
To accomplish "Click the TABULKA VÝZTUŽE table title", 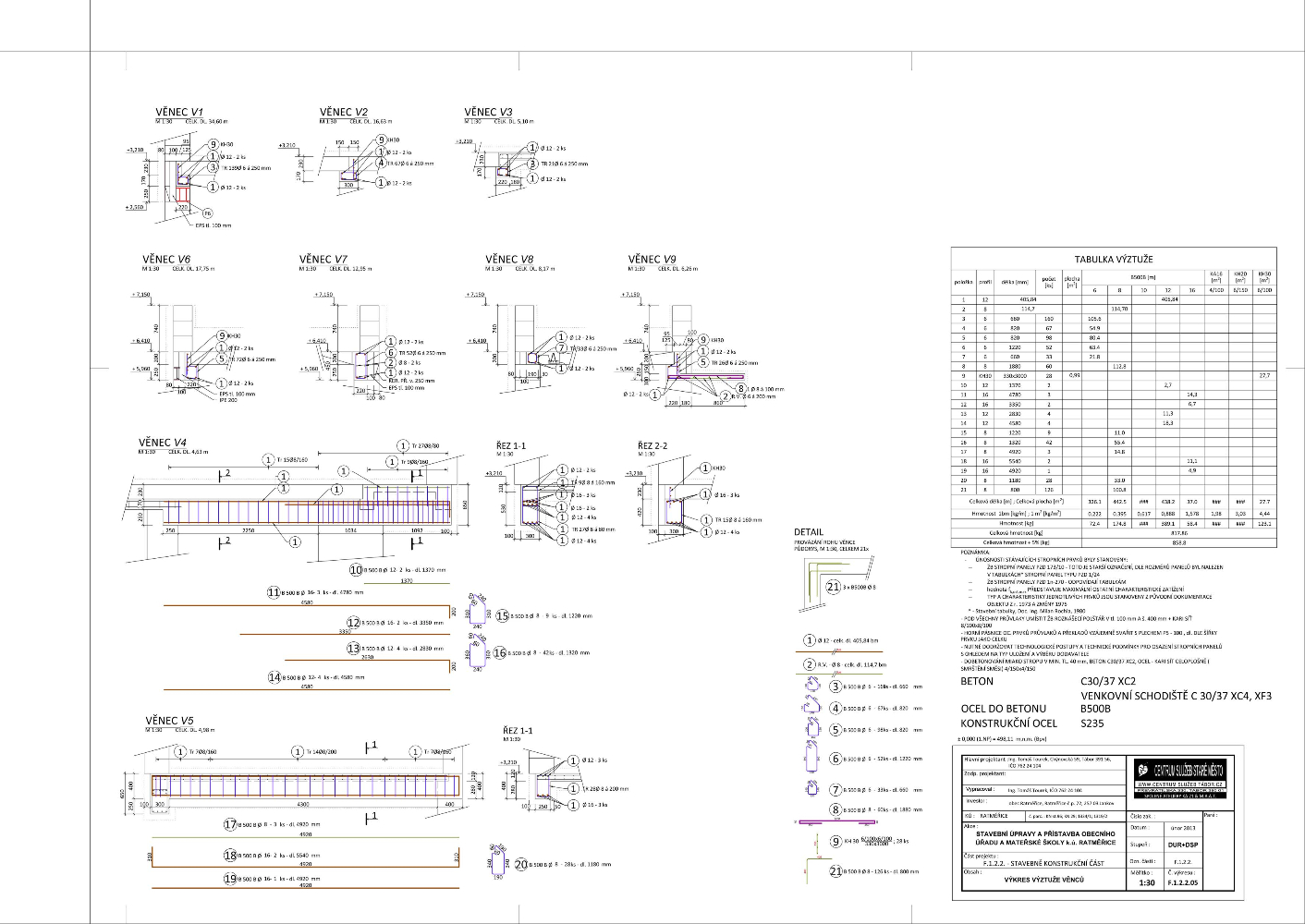I will tap(1113, 260).
